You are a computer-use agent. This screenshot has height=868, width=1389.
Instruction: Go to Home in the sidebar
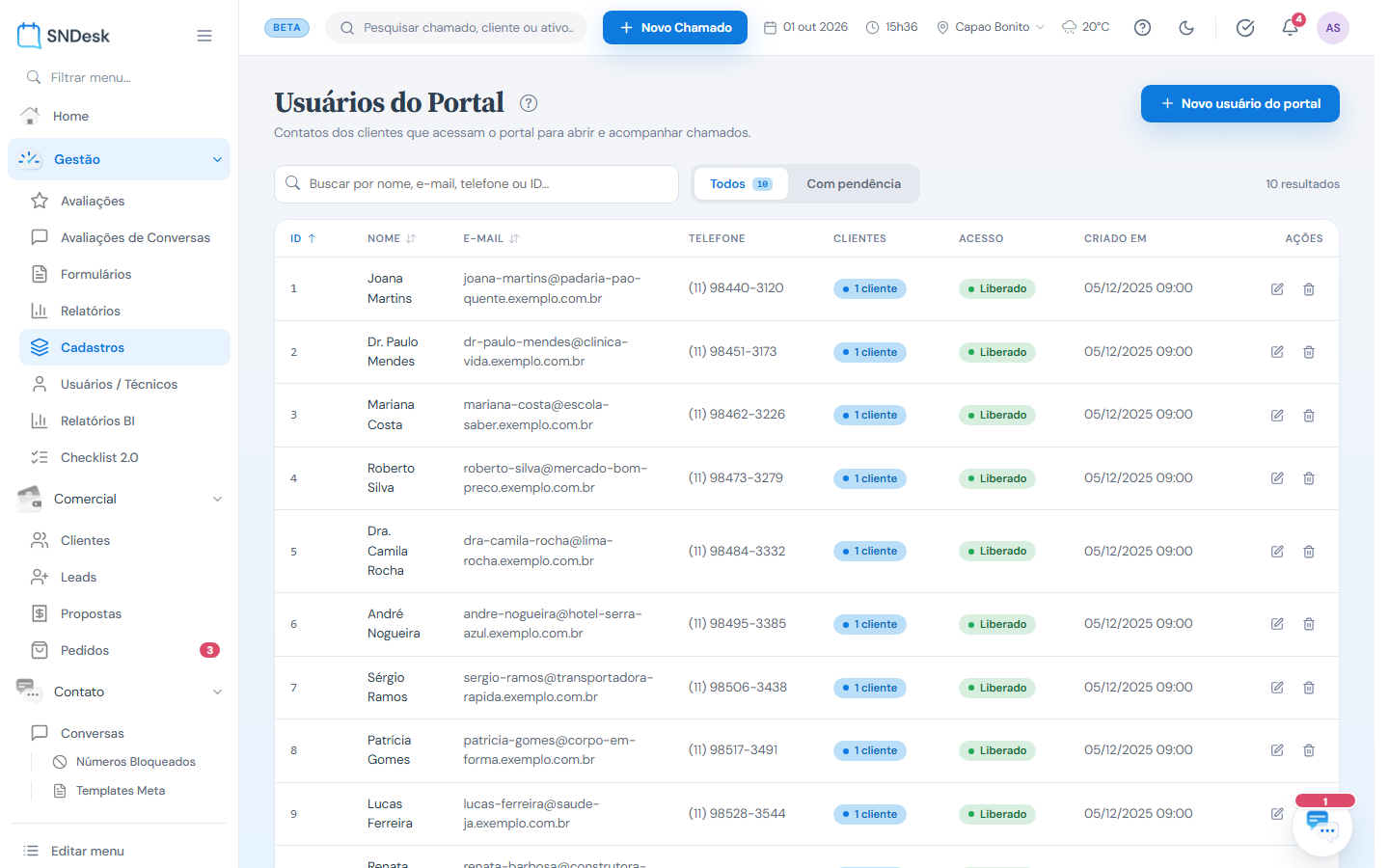[x=120, y=116]
